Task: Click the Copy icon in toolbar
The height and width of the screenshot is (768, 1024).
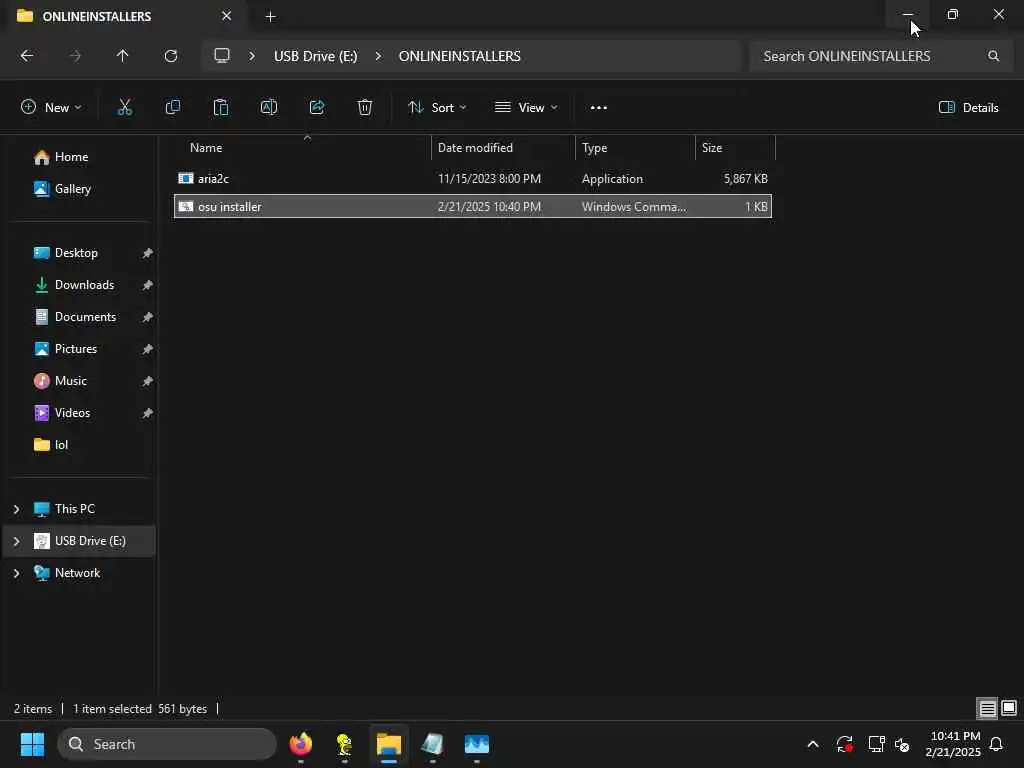Action: tap(172, 107)
